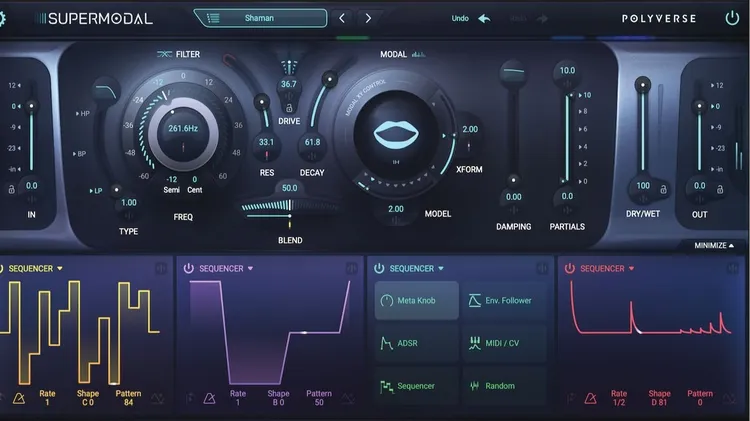Open teal SEQUENCER type dropdown
Image resolution: width=750 pixels, height=421 pixels.
tap(441, 268)
